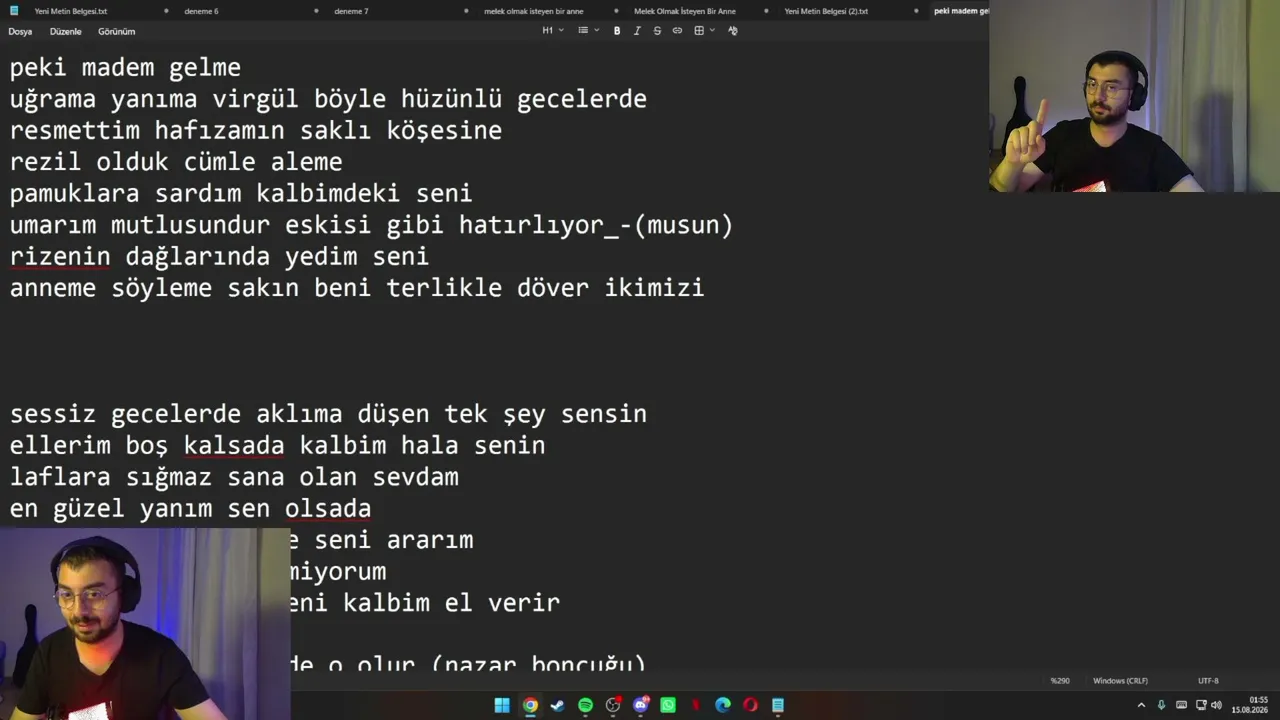The width and height of the screenshot is (1280, 720).
Task: Click the line starting 'sessiz gecelerde aklıma'
Action: pyautogui.click(x=328, y=414)
